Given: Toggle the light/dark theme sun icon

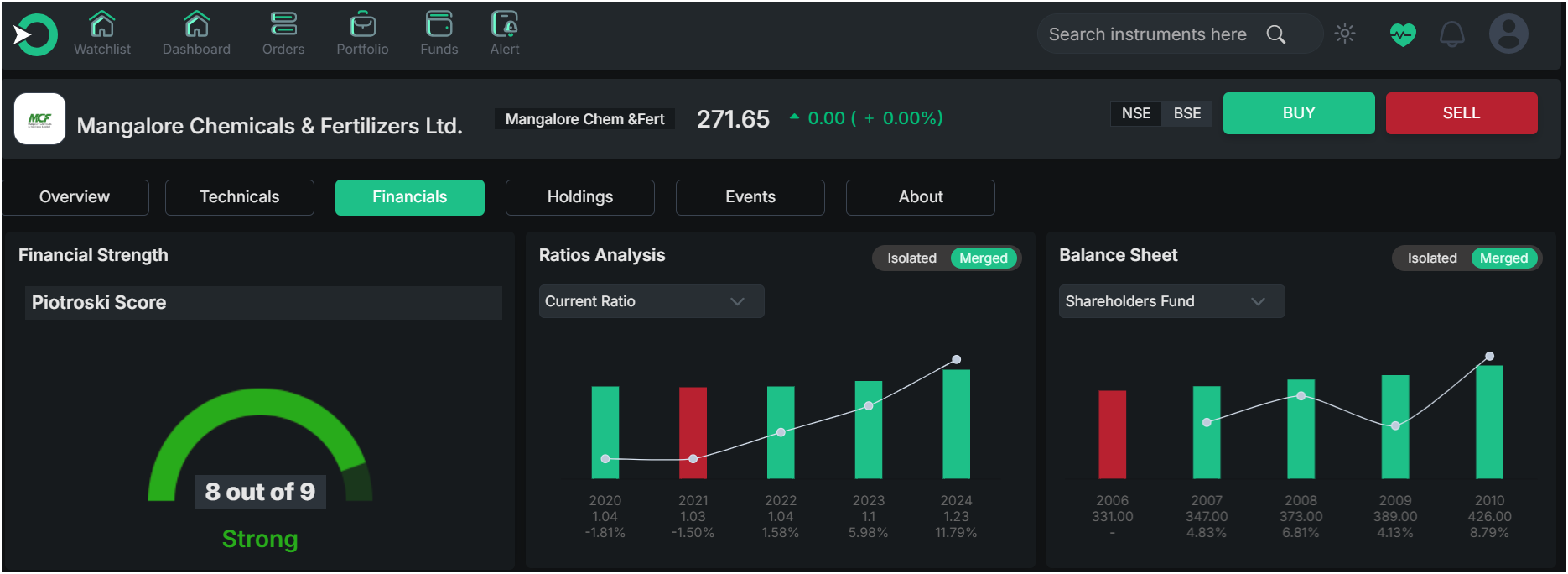Looking at the screenshot, I should coord(1345,34).
